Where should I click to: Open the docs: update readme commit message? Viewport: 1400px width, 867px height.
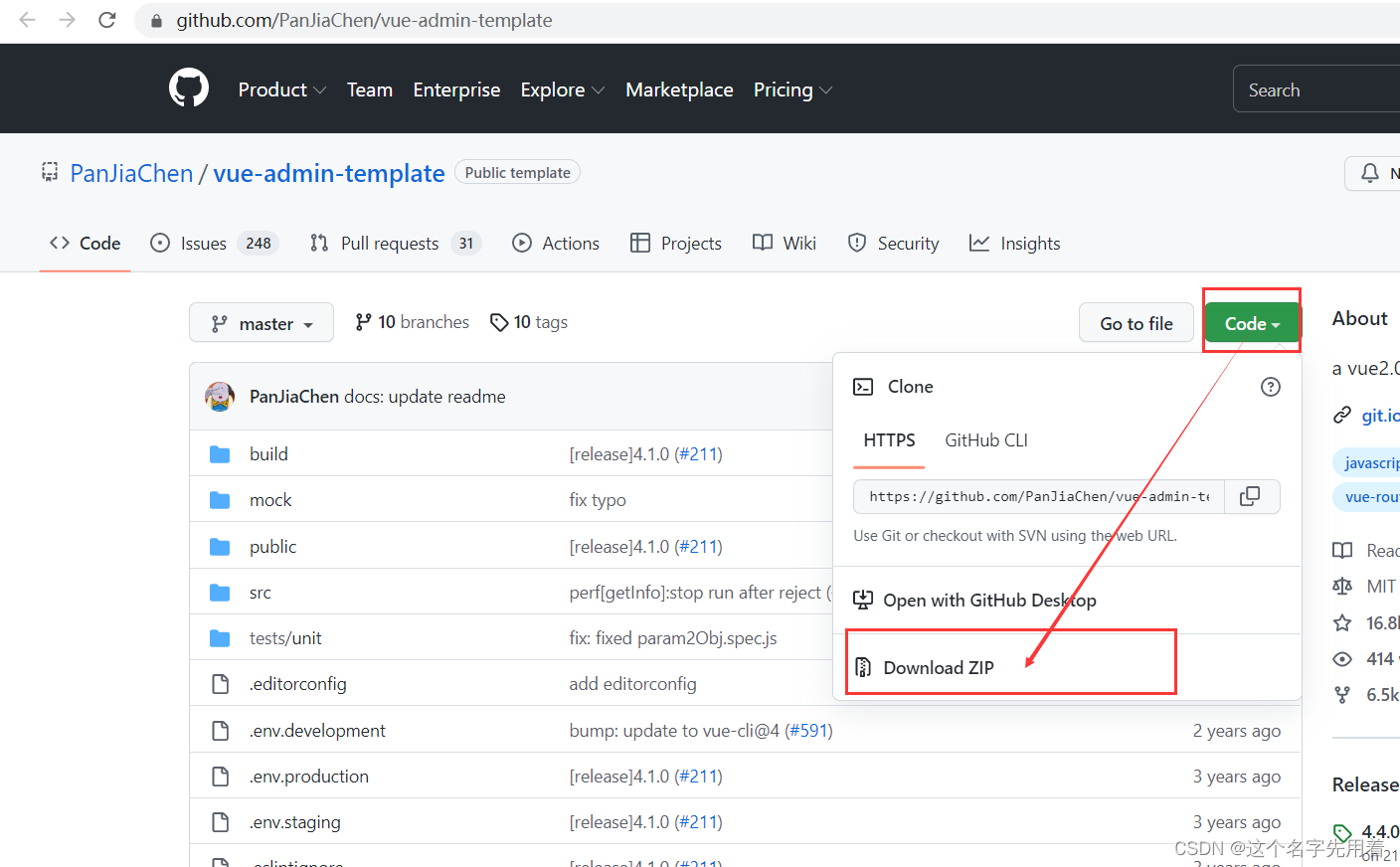425,397
